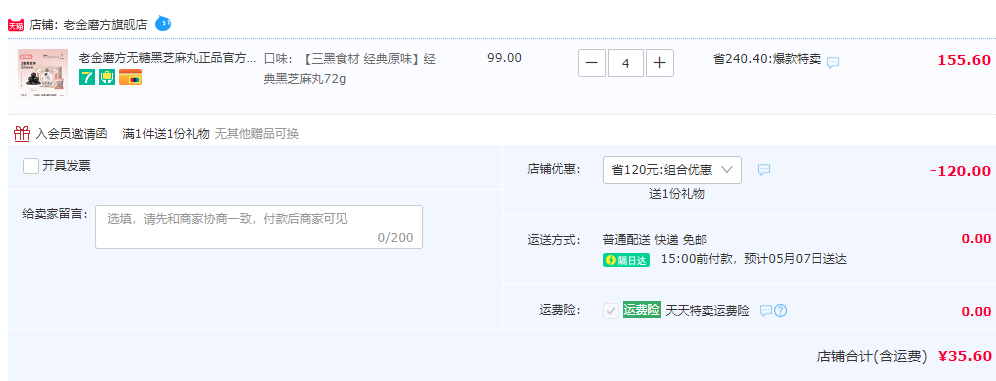This screenshot has width=996, height=381.
Task: Open the black sesame ball product thumbnail
Action: (43, 73)
